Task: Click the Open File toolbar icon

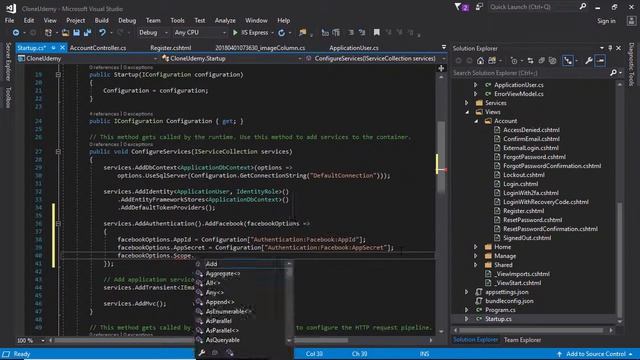Action: point(65,33)
